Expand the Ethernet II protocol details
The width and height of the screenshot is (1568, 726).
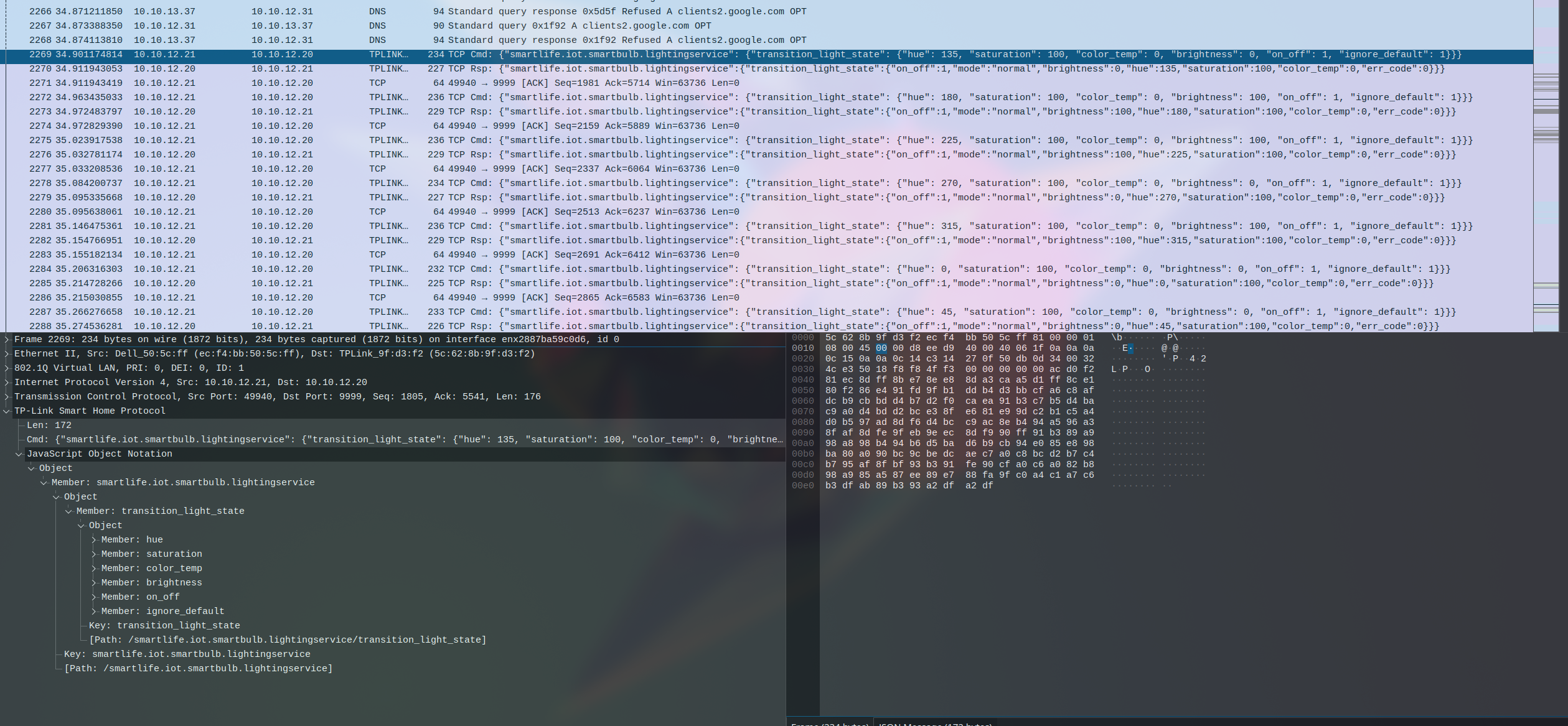[7, 354]
